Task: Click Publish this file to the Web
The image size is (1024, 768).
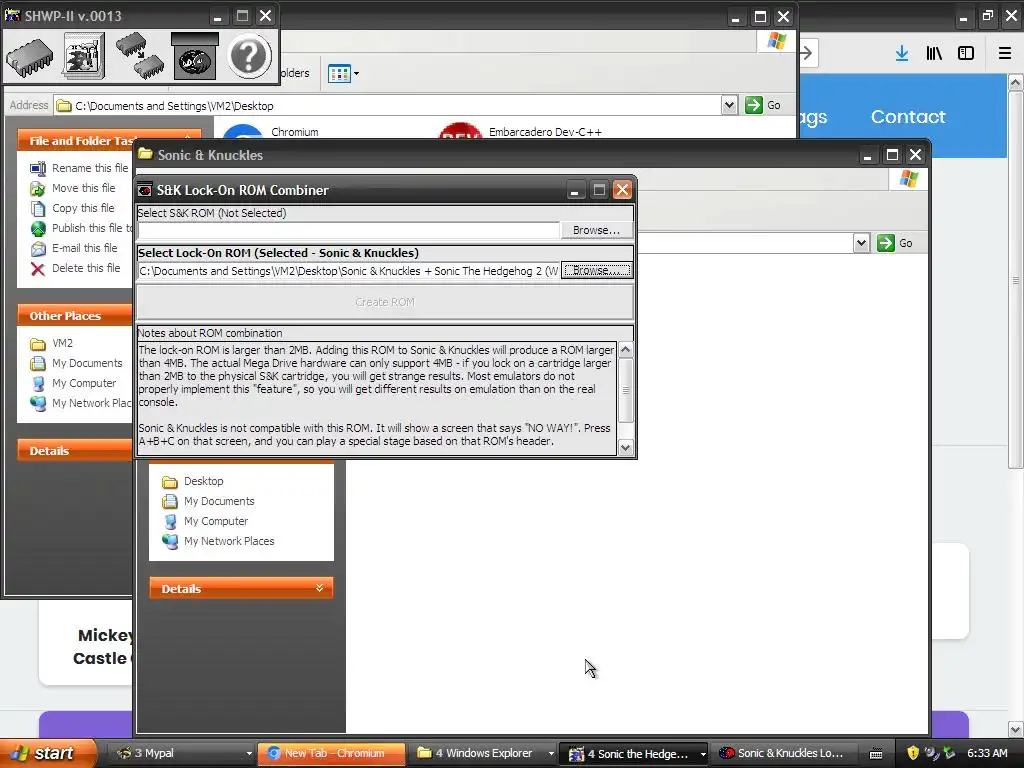Action: tap(91, 228)
